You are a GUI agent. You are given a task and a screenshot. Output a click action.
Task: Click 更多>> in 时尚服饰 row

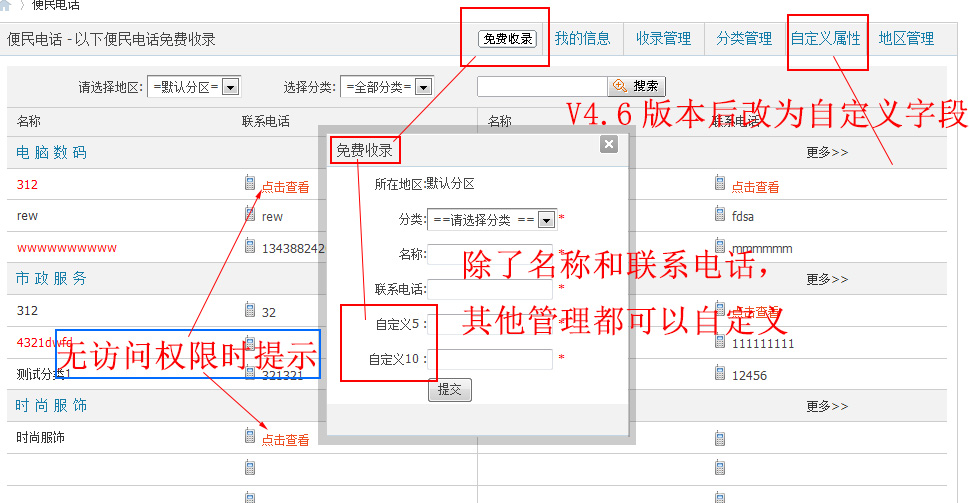coord(827,406)
